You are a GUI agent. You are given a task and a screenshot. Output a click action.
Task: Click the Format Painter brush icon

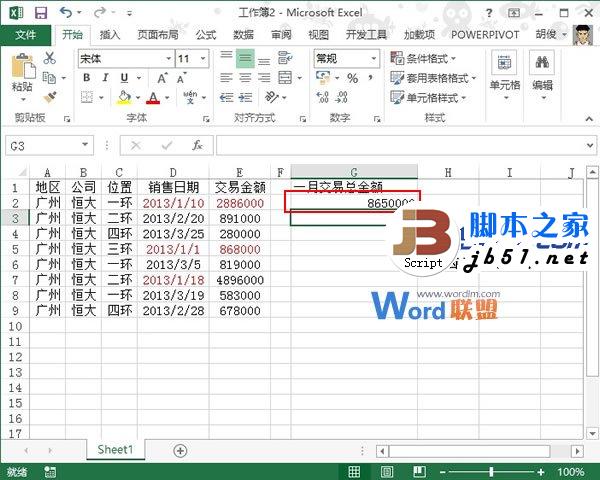[x=50, y=96]
